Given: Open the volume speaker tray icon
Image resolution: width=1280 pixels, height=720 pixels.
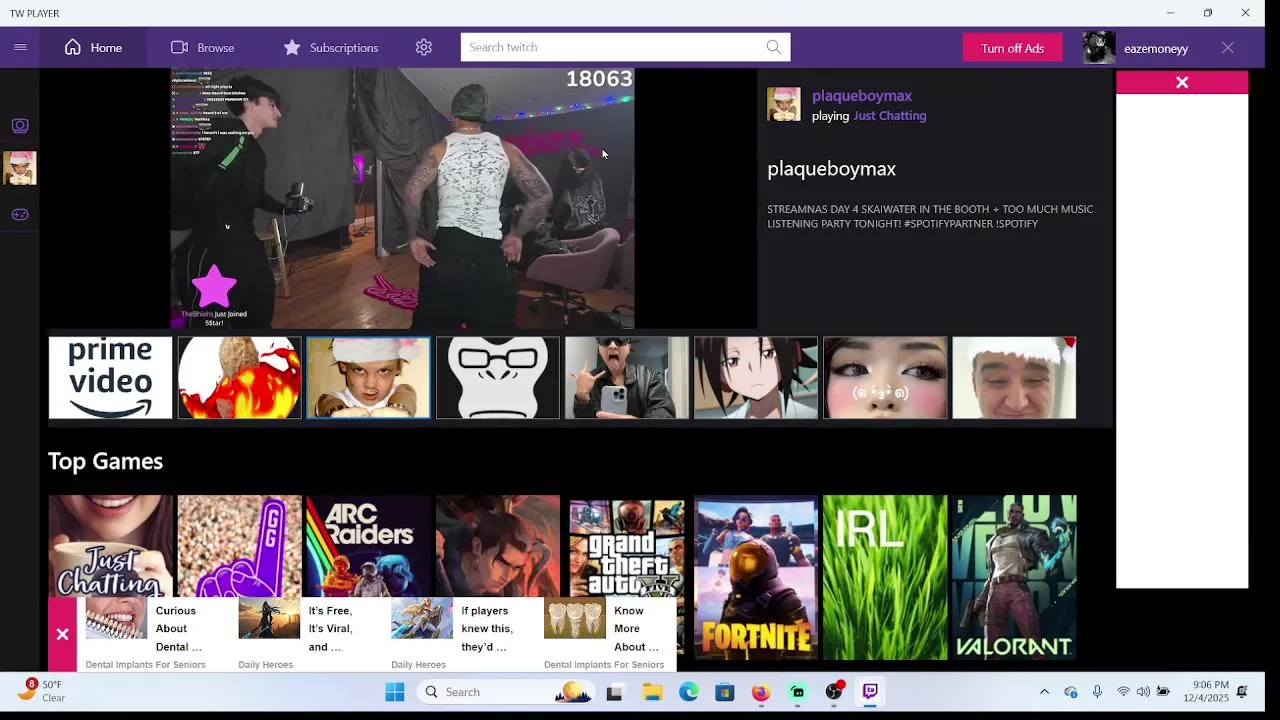Looking at the screenshot, I should click(x=1143, y=692).
